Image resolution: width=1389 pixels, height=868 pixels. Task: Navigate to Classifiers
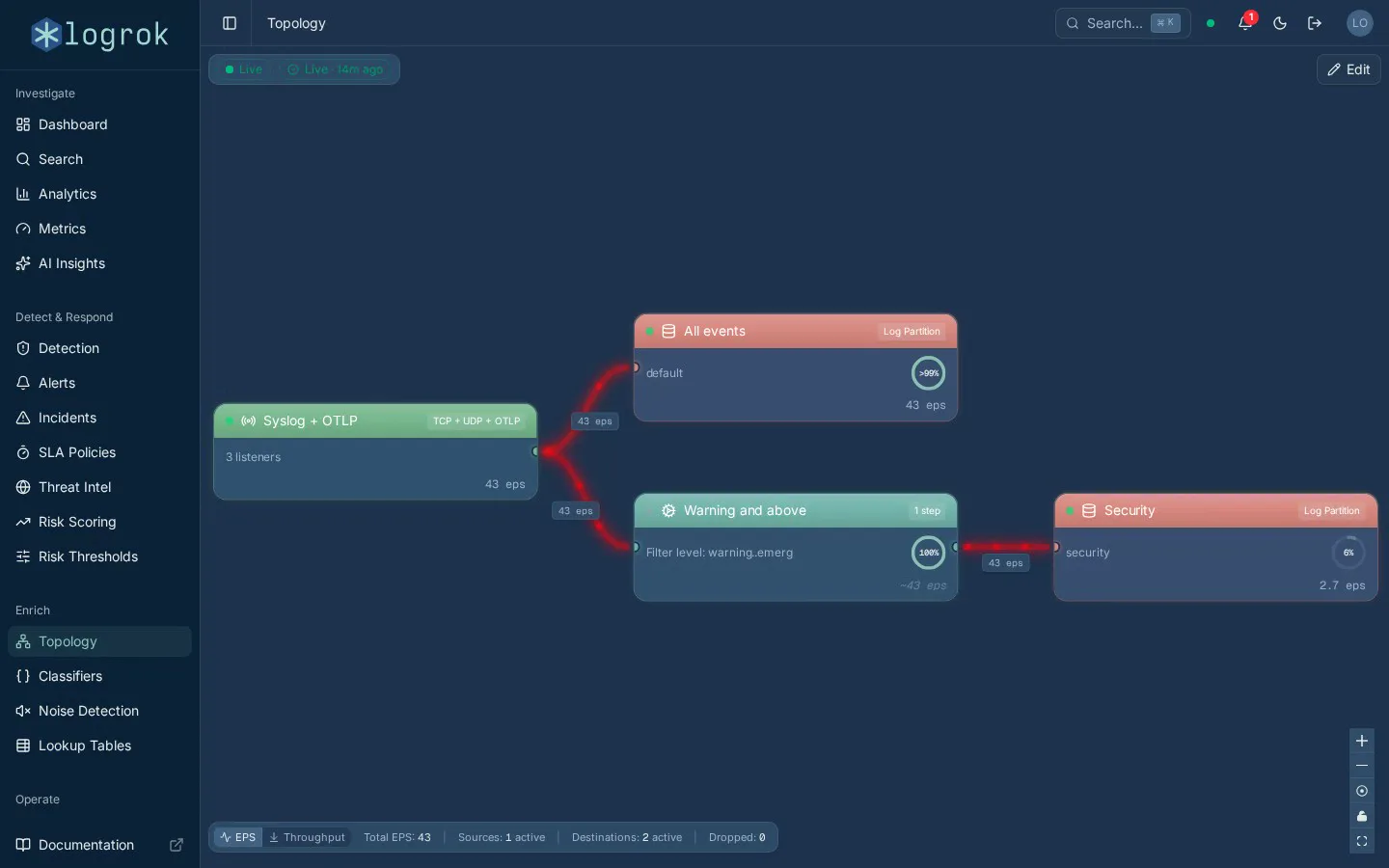100,676
